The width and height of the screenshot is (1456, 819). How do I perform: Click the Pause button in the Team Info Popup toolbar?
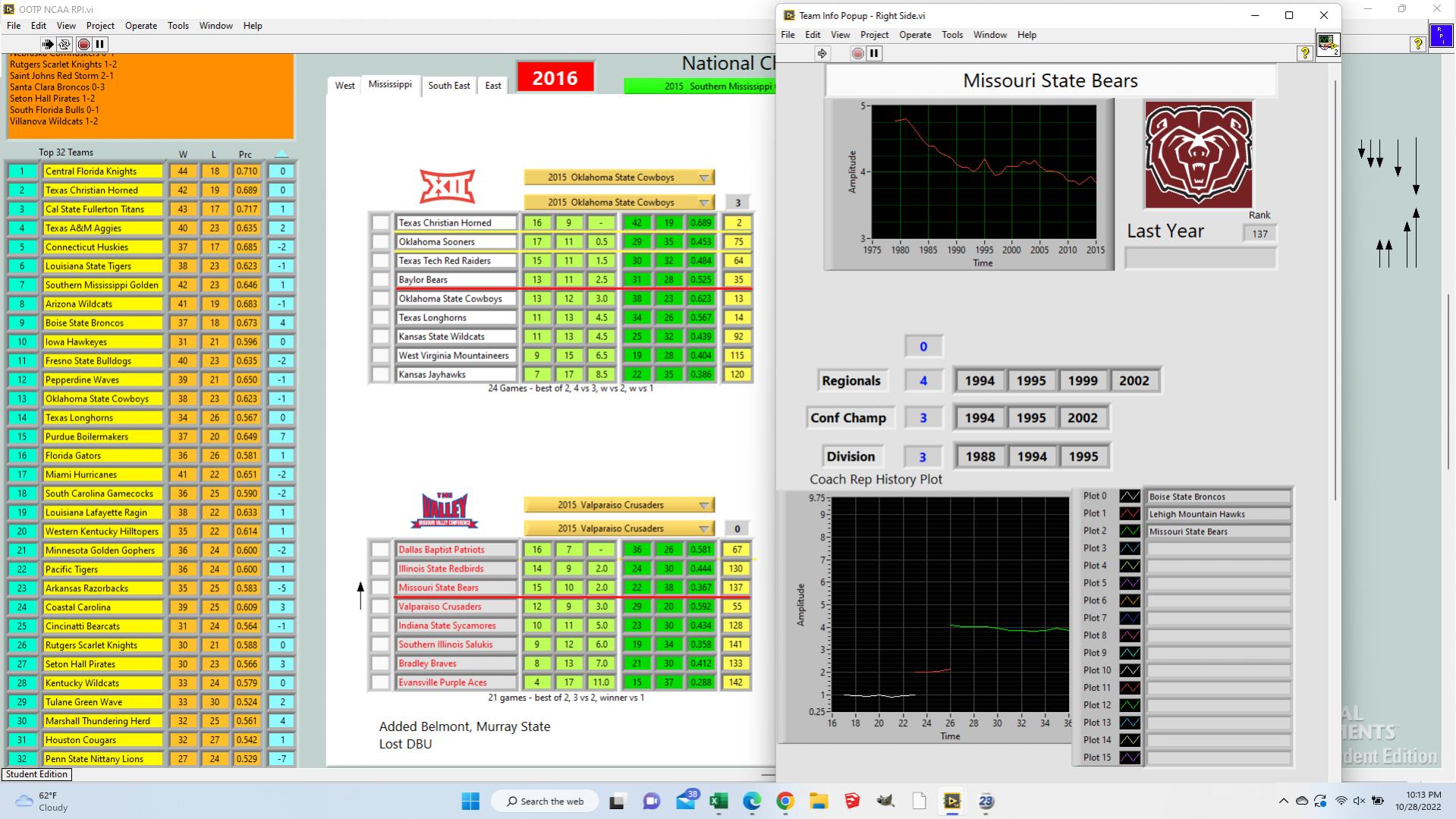(x=874, y=53)
